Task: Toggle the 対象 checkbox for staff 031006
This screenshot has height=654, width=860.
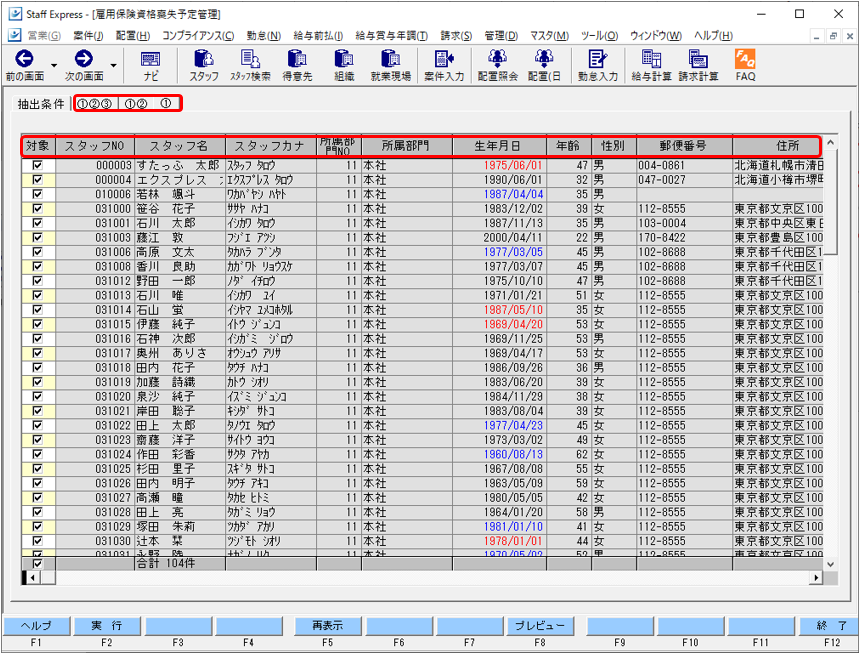Action: [37, 252]
